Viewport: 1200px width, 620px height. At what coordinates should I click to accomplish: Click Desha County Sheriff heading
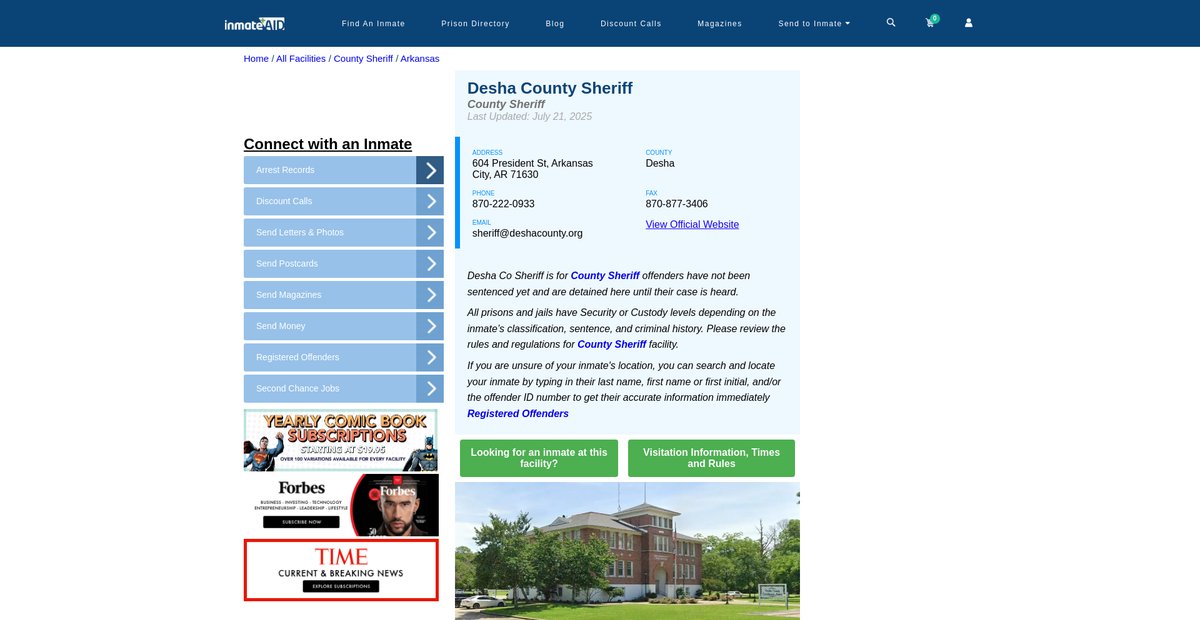click(550, 88)
